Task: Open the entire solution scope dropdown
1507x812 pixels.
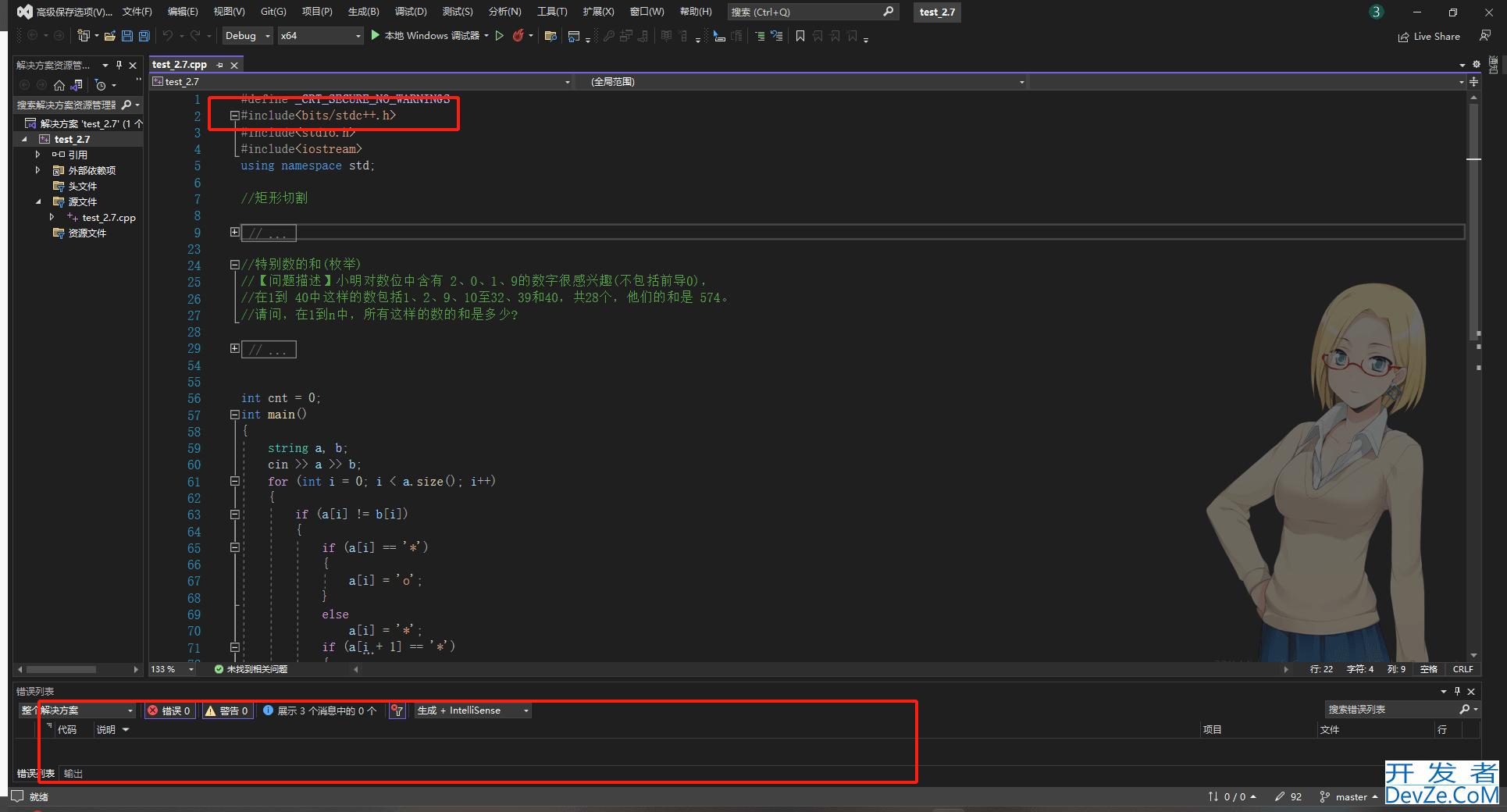Action: pos(77,710)
